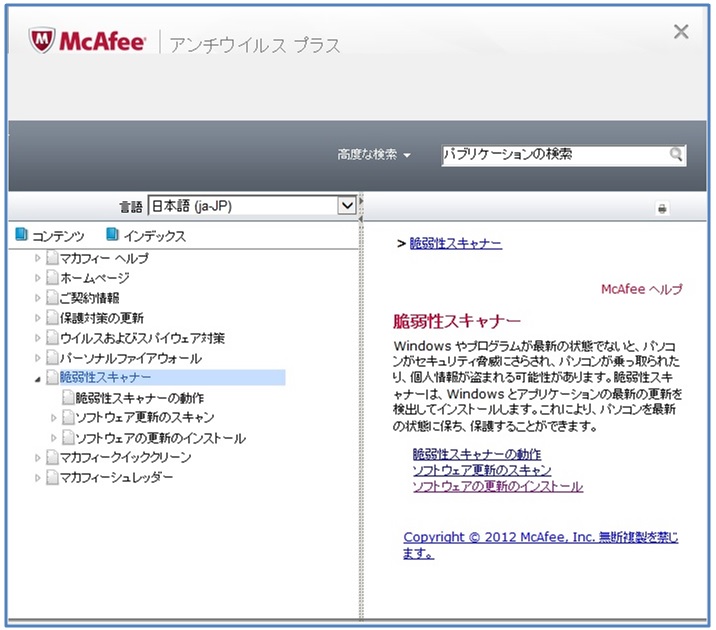The width and height of the screenshot is (716, 630).
Task: Click page icon beside マカフィークイッククリーン
Action: click(x=53, y=457)
